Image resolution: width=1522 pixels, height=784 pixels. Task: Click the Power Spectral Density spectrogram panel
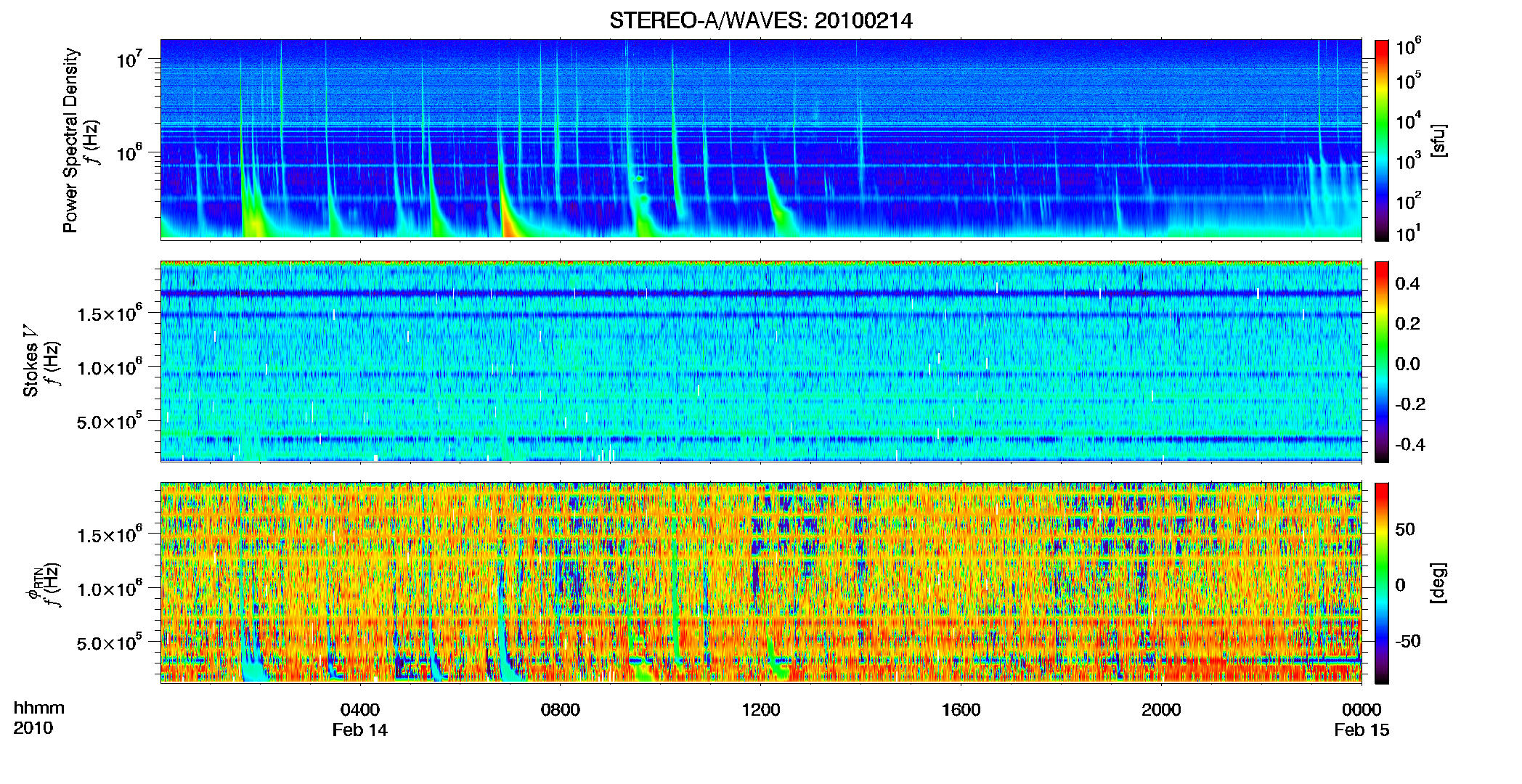761,139
